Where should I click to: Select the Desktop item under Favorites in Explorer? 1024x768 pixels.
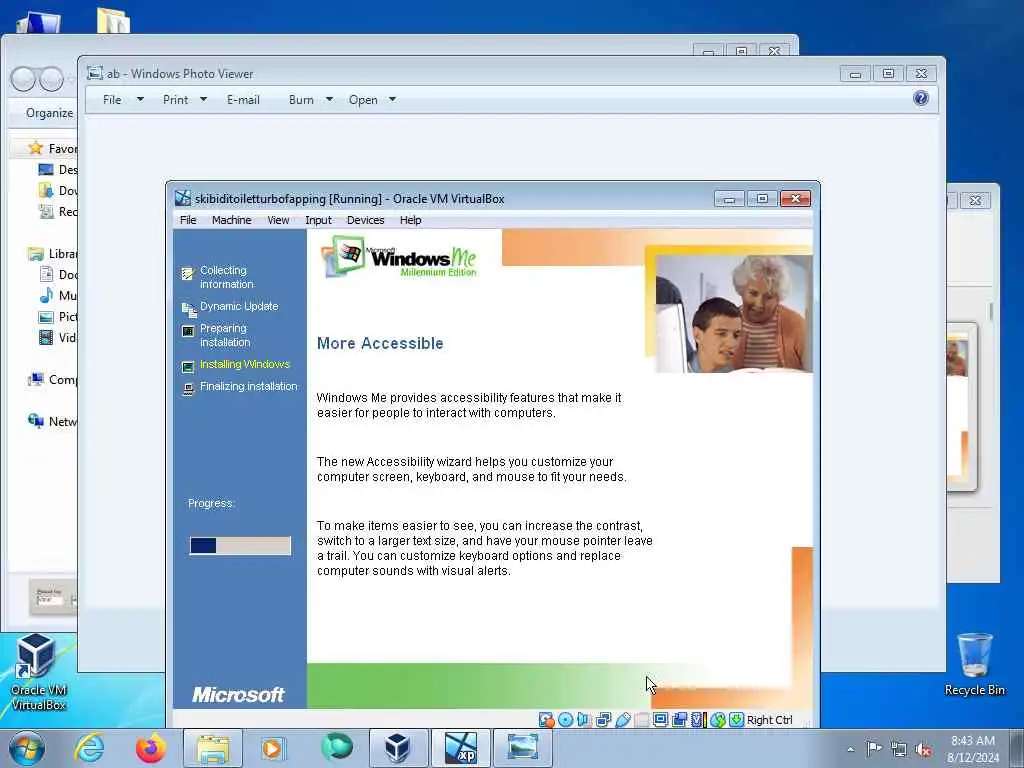tap(57, 170)
